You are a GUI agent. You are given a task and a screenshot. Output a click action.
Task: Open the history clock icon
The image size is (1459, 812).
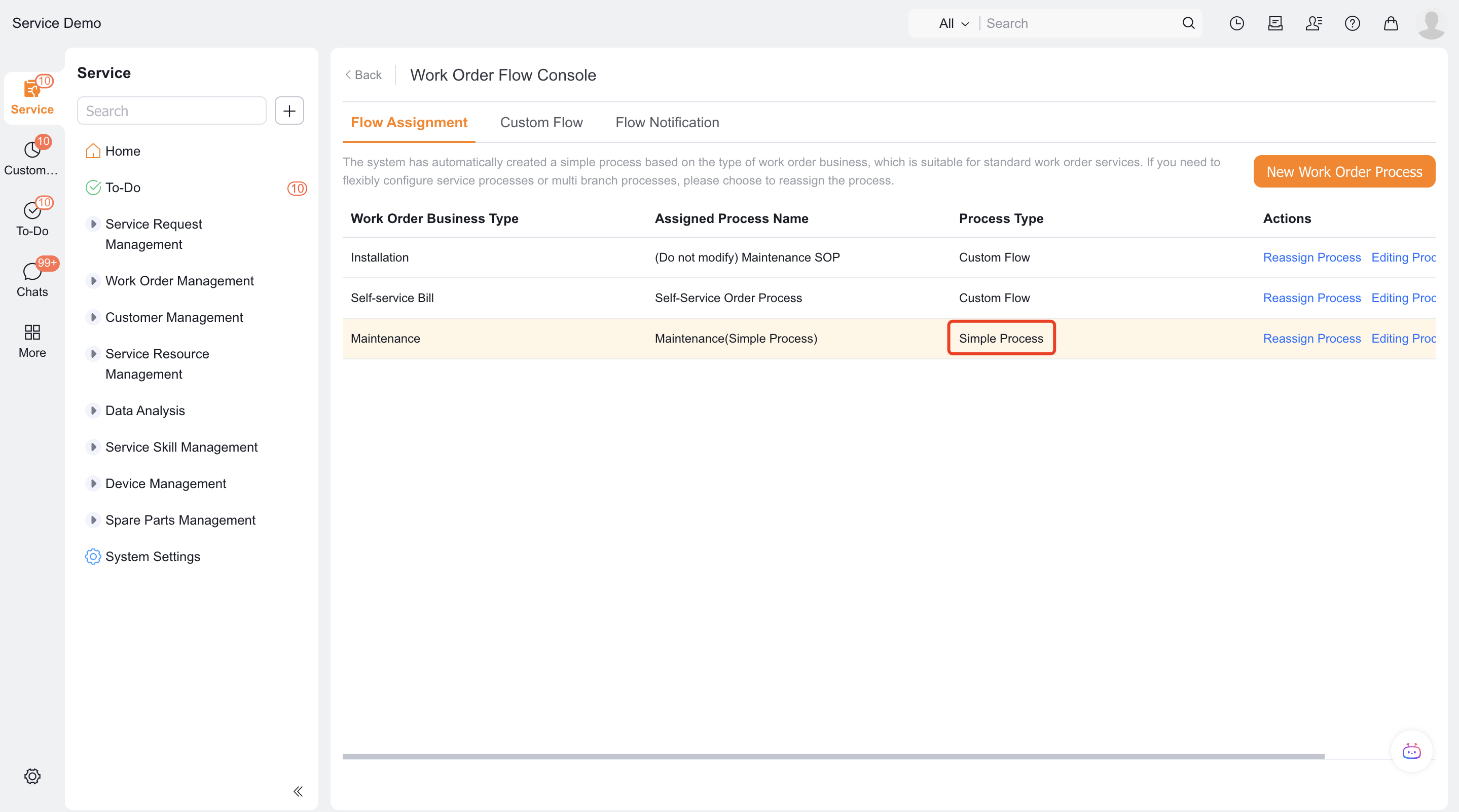(1237, 23)
